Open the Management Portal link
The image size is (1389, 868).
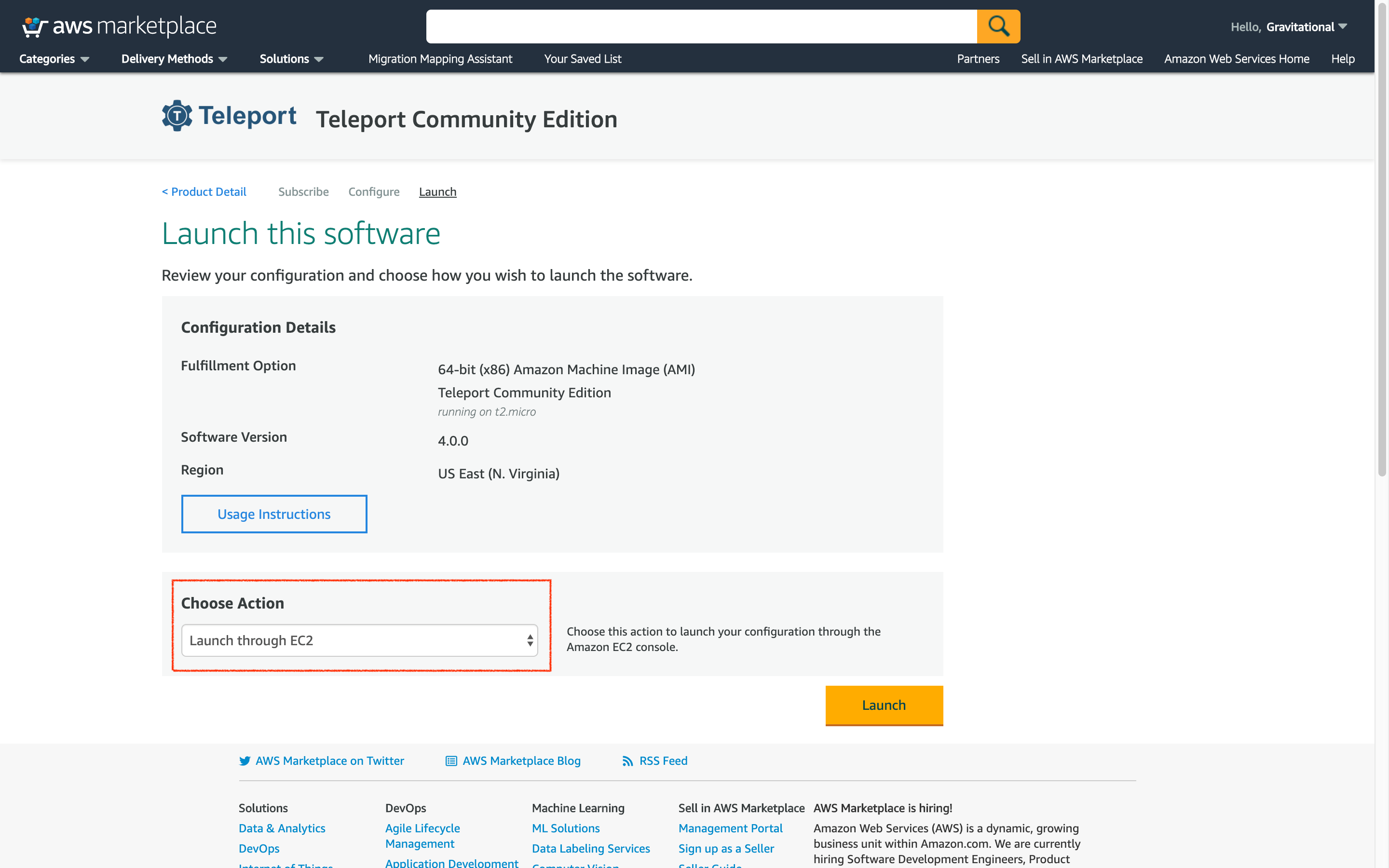(x=730, y=828)
